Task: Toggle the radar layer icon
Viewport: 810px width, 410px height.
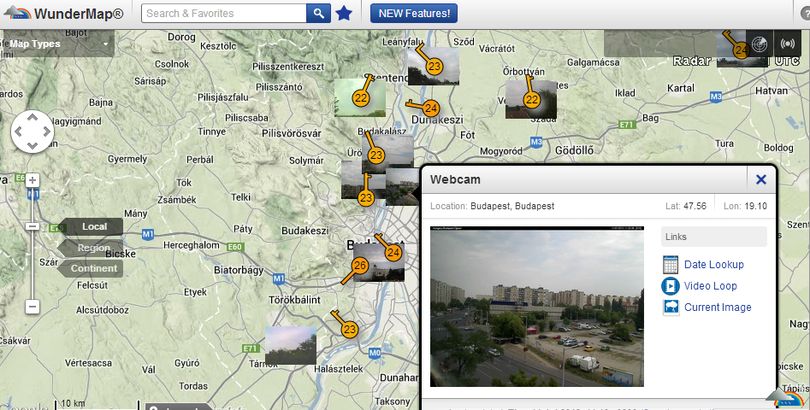Action: [x=759, y=43]
